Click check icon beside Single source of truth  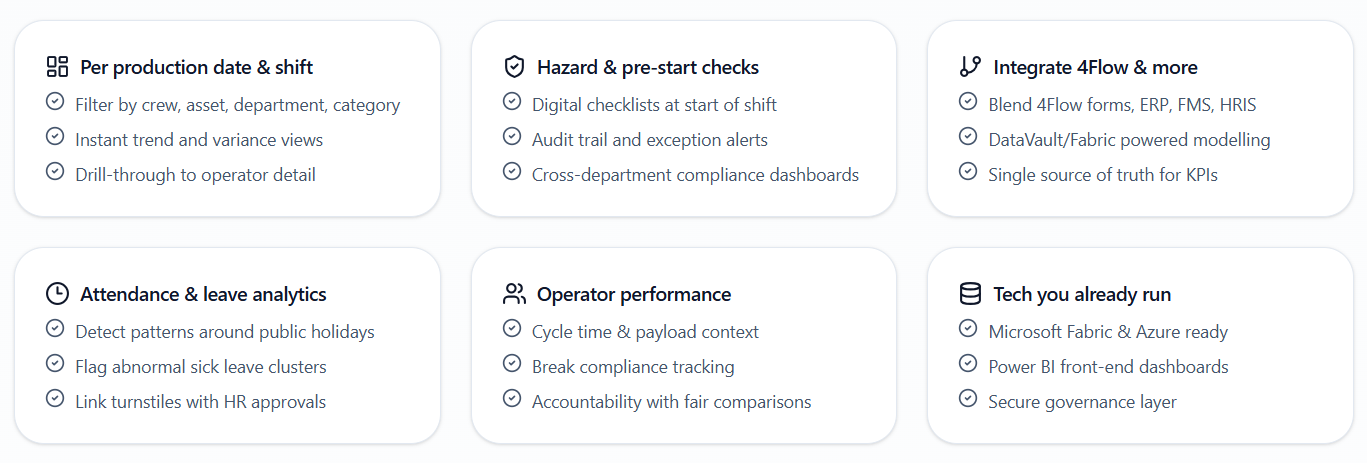[x=968, y=172]
